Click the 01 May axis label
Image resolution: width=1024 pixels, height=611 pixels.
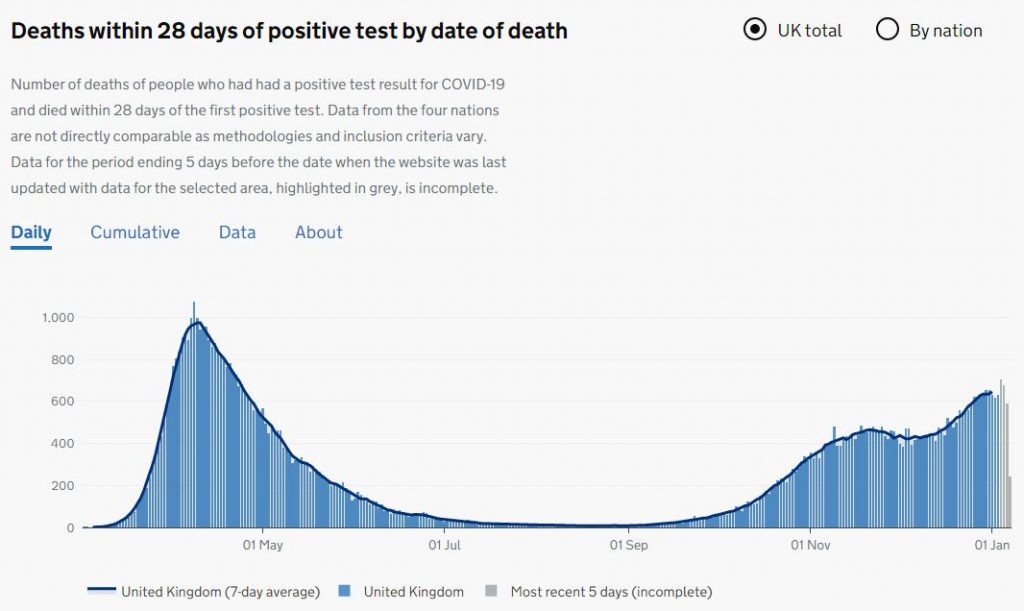click(262, 545)
